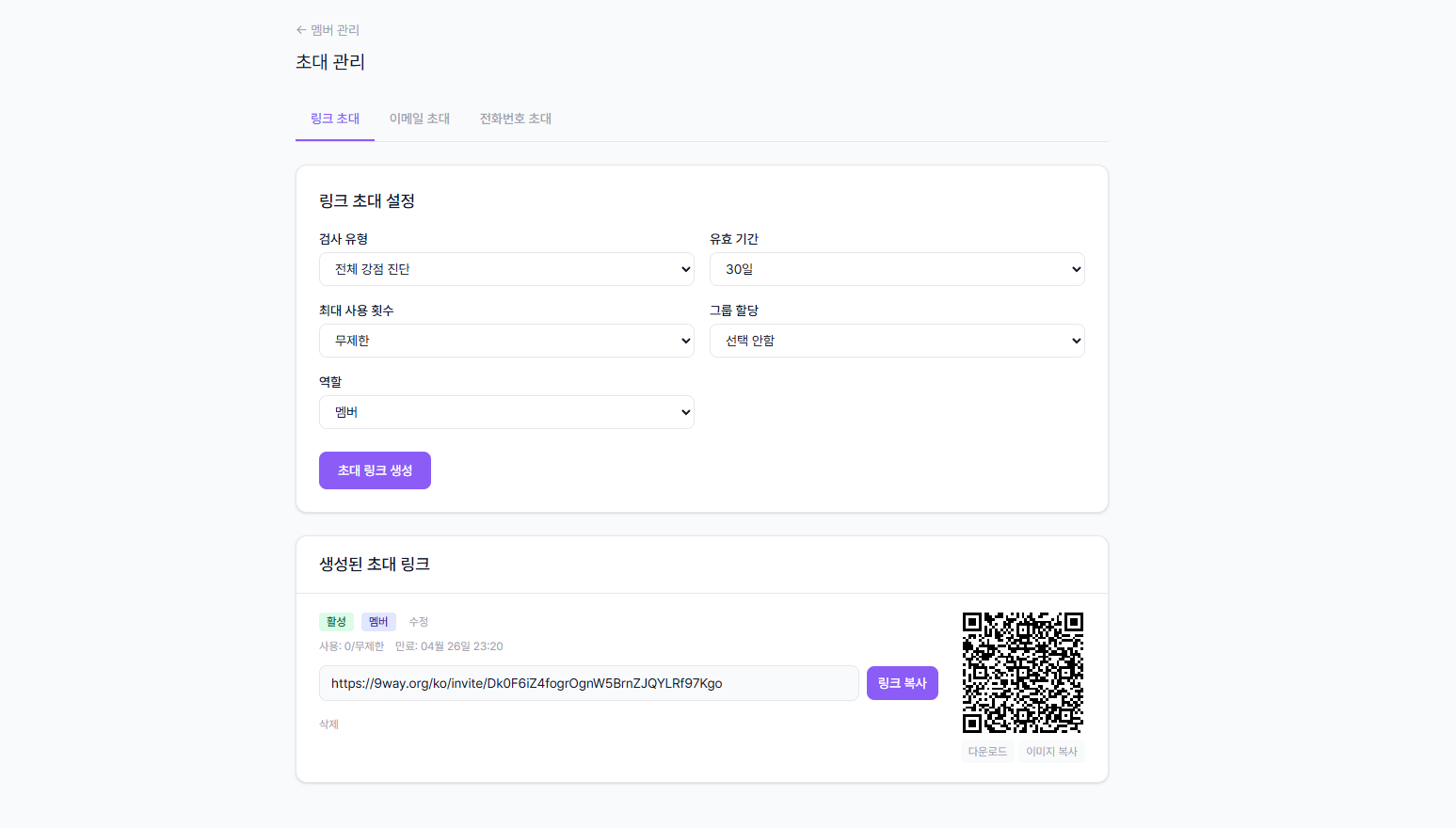
Task: Expand the 역할 dropdown
Action: pyautogui.click(x=506, y=412)
